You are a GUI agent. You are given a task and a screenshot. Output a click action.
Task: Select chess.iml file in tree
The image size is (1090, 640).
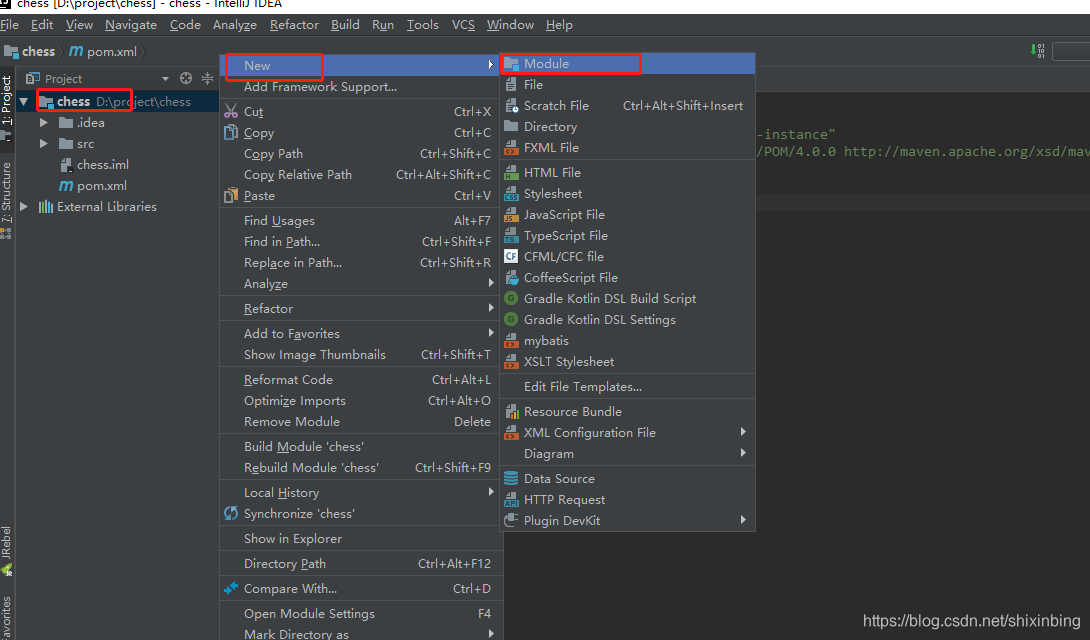click(x=95, y=165)
